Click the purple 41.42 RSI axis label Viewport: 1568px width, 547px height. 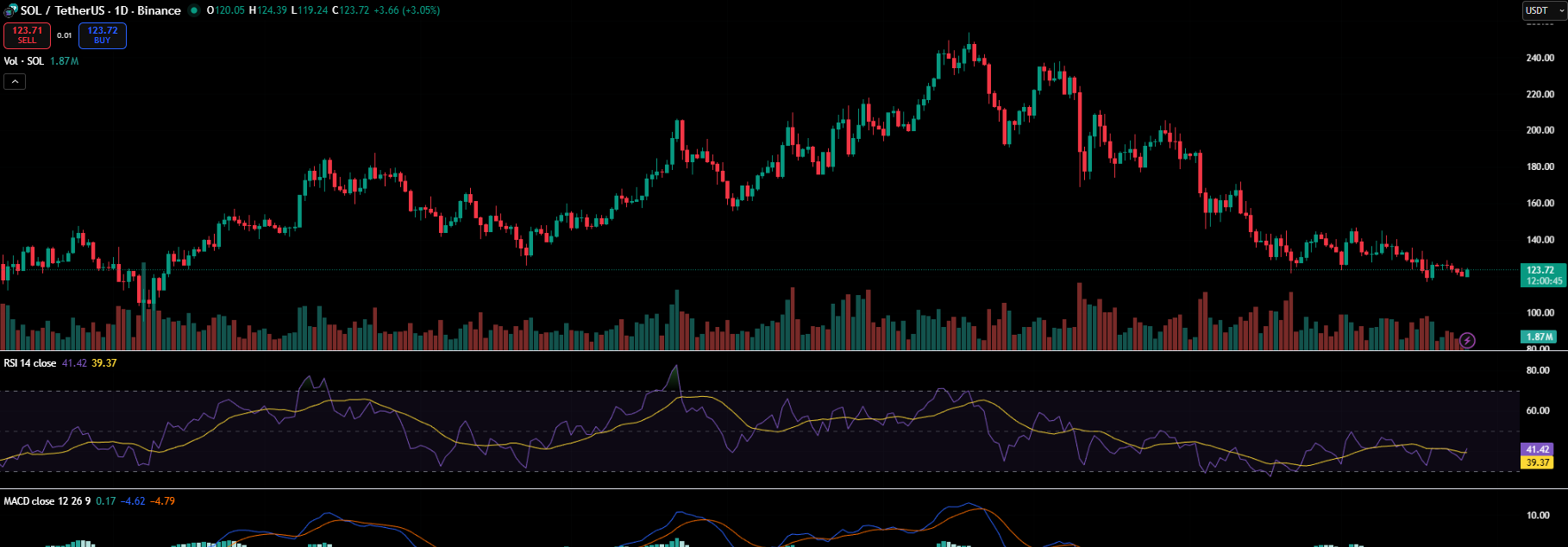click(x=1537, y=450)
